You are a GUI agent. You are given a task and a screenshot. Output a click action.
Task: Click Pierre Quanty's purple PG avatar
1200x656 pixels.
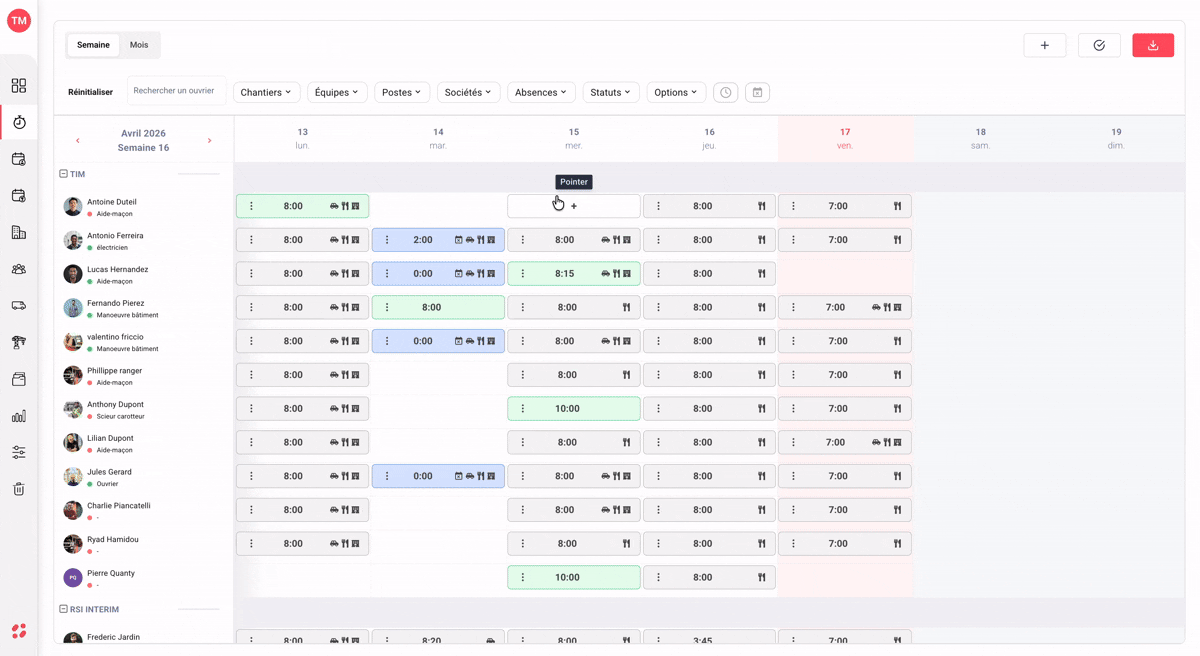[73, 578]
